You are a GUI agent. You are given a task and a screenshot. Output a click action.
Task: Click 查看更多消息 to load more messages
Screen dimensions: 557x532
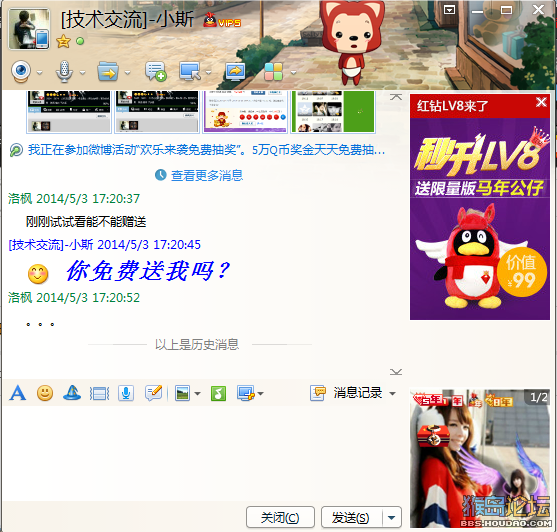[207, 175]
